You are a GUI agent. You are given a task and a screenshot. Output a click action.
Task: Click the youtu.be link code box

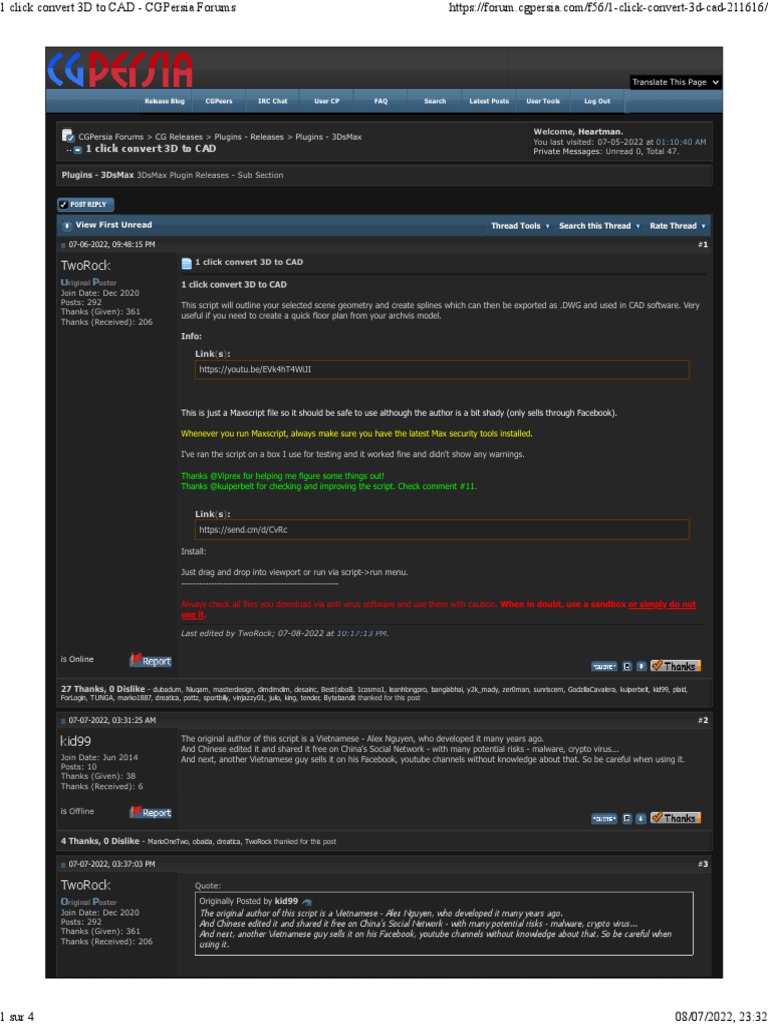442,370
